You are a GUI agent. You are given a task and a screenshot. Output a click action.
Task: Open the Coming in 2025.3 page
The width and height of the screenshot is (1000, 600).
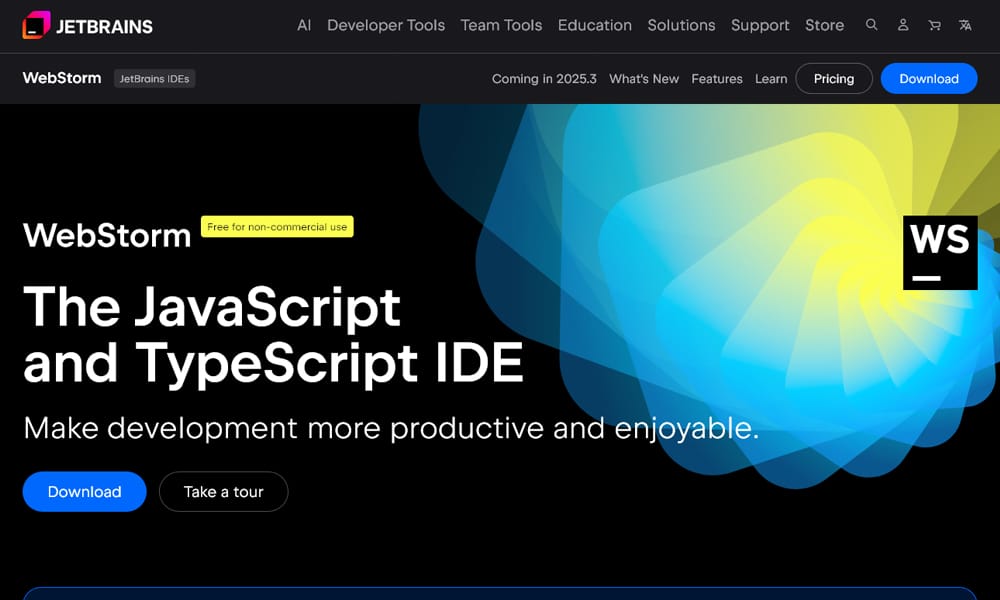[544, 78]
